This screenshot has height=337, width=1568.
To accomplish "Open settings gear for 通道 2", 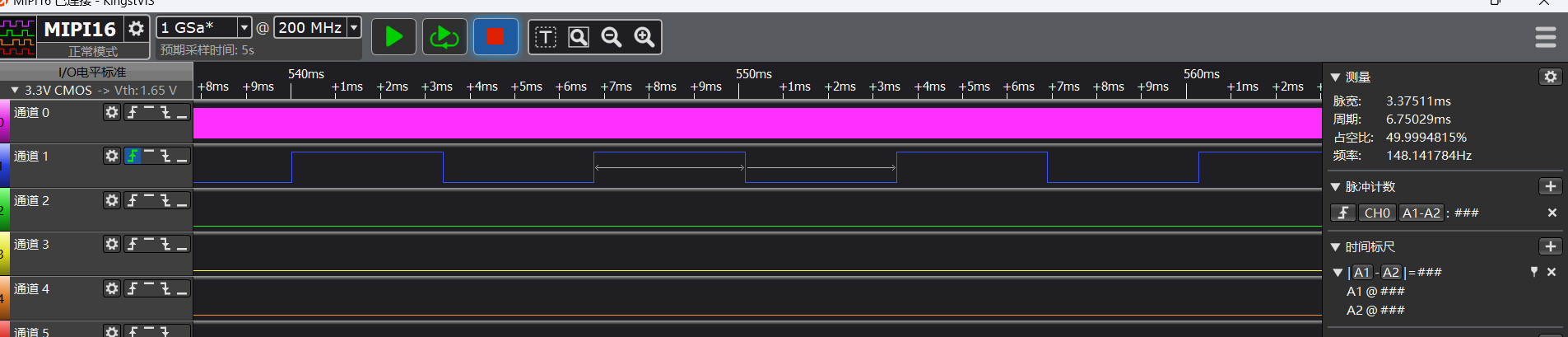I will click(112, 200).
